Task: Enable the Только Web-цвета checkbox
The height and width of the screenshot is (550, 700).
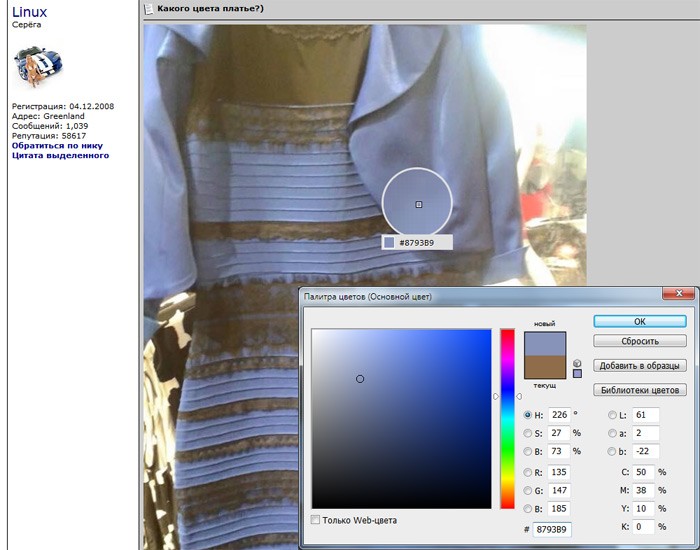Action: click(x=316, y=520)
